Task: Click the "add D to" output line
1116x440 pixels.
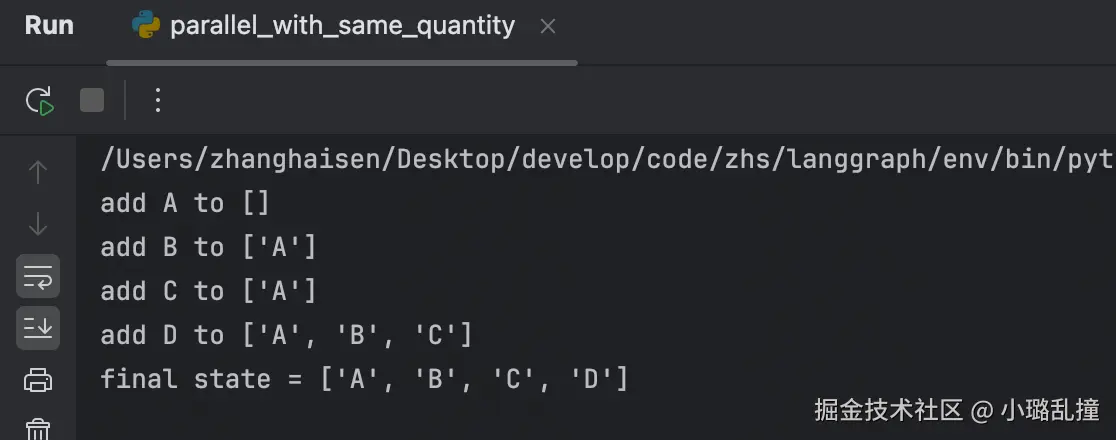Action: tap(286, 335)
